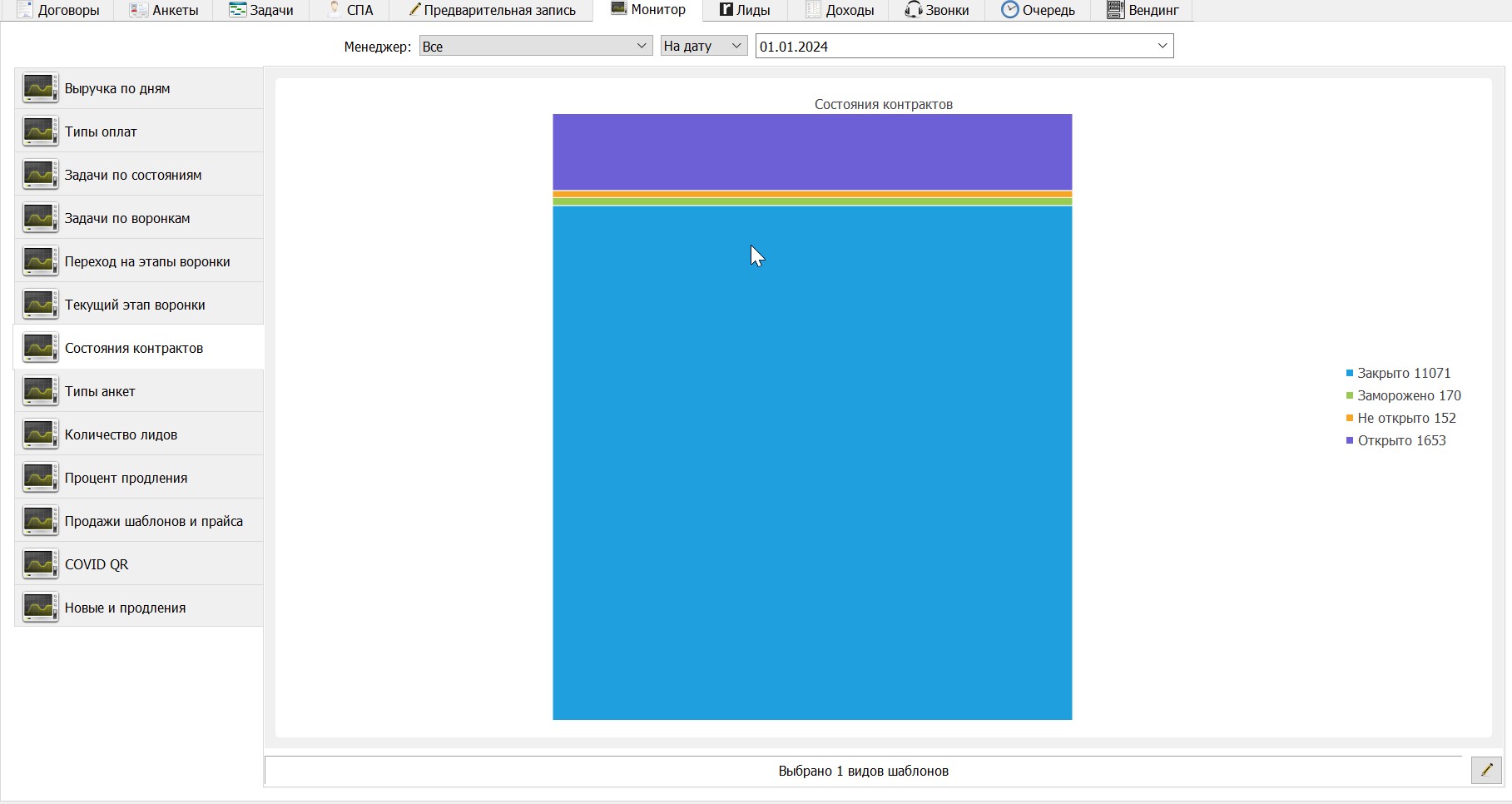The width and height of the screenshot is (1512, 804).
Task: Open the Менеджер dropdown showing Все
Action: click(535, 46)
